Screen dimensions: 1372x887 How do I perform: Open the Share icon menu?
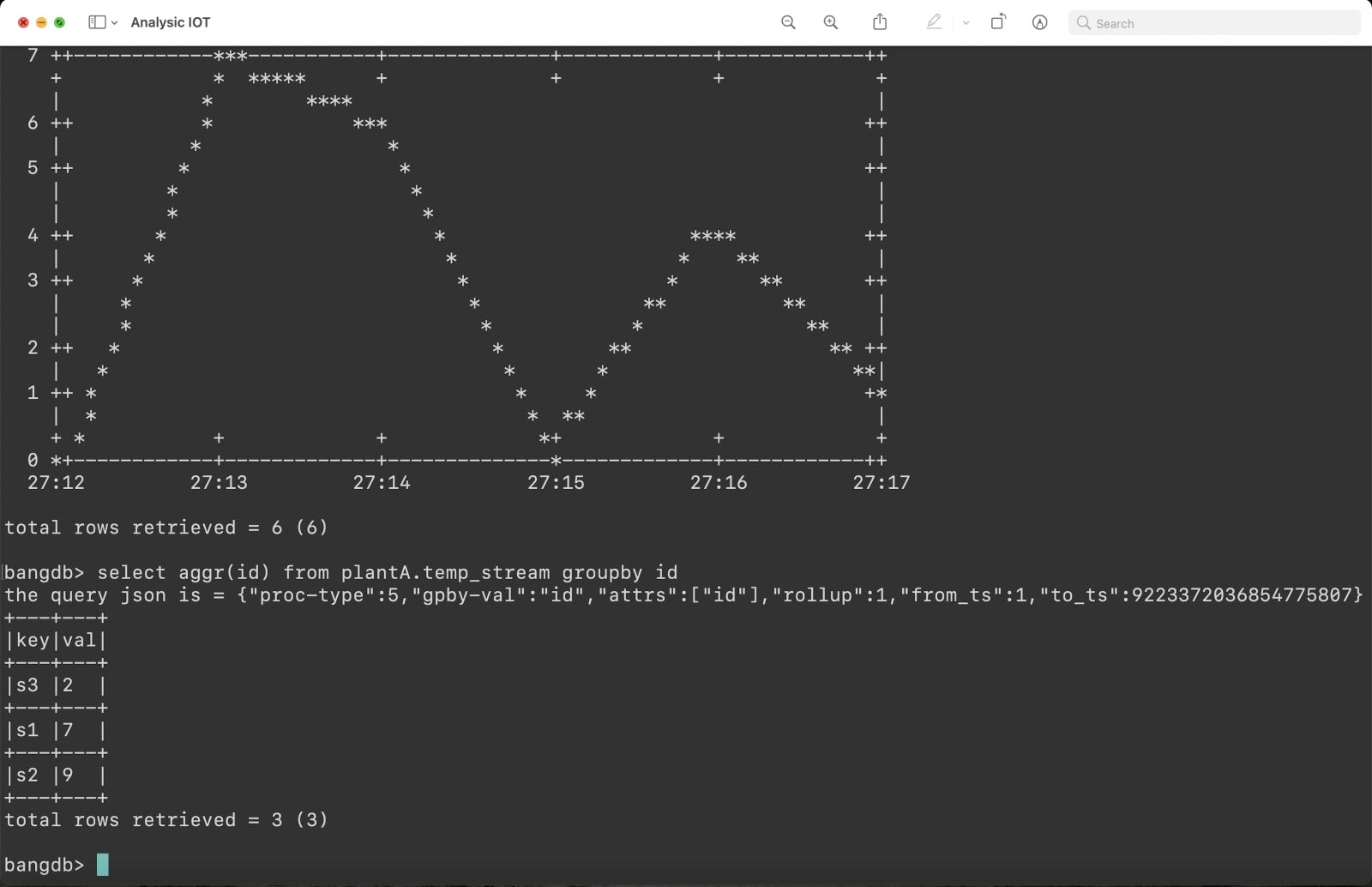click(880, 22)
